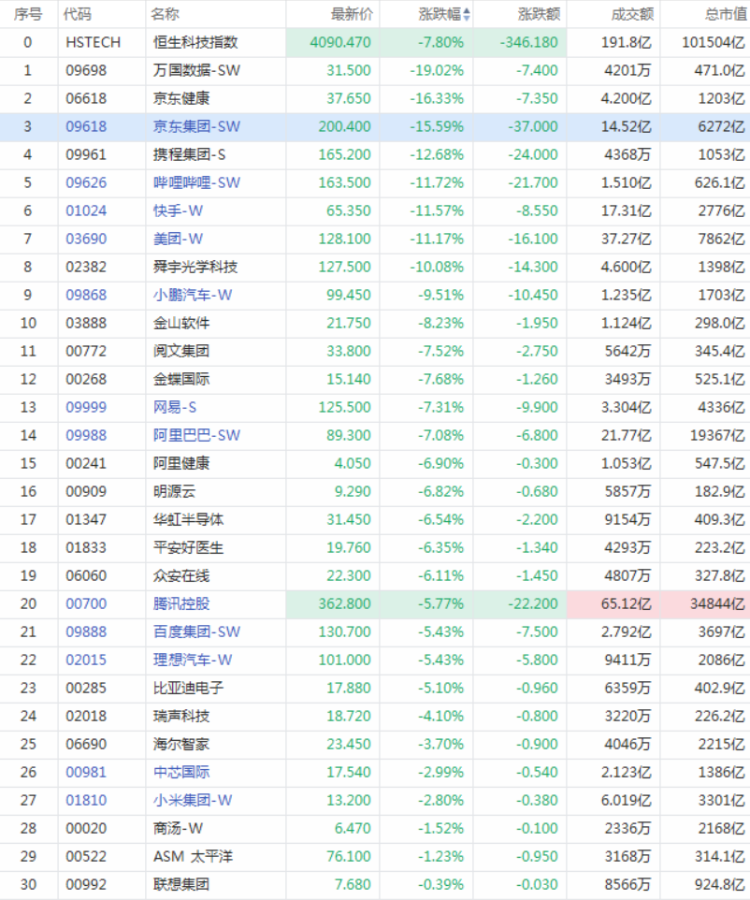This screenshot has width=750, height=900.
Task: Open 网易-S stock name
Action: click(x=174, y=407)
